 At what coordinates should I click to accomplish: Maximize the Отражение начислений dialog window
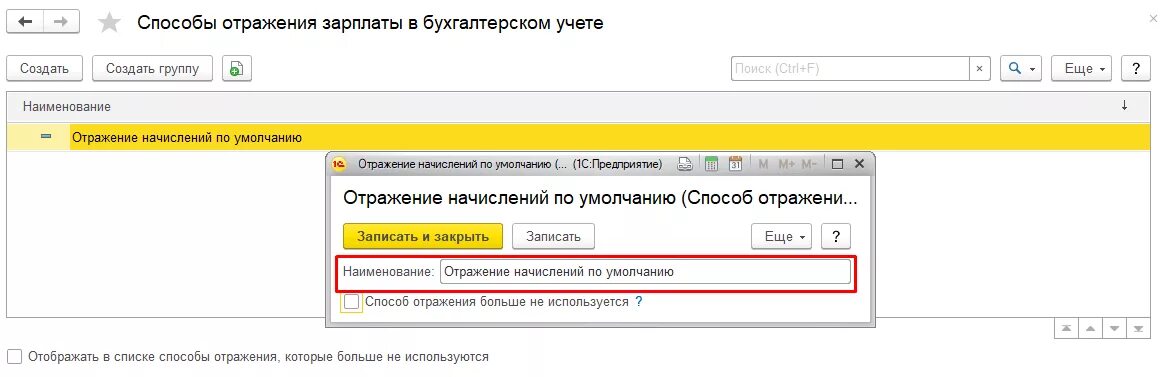point(837,164)
